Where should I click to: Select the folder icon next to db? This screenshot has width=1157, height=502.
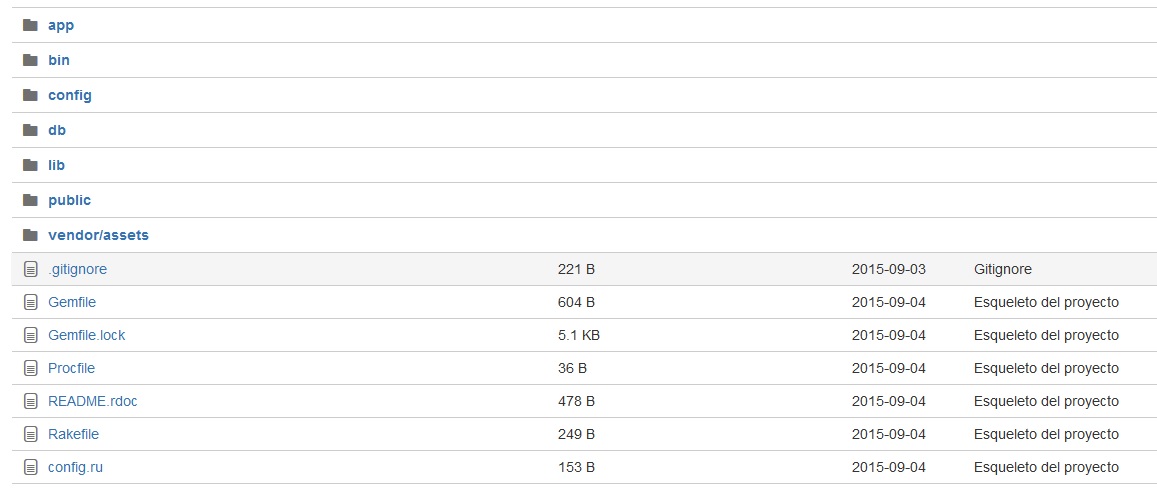[x=30, y=130]
